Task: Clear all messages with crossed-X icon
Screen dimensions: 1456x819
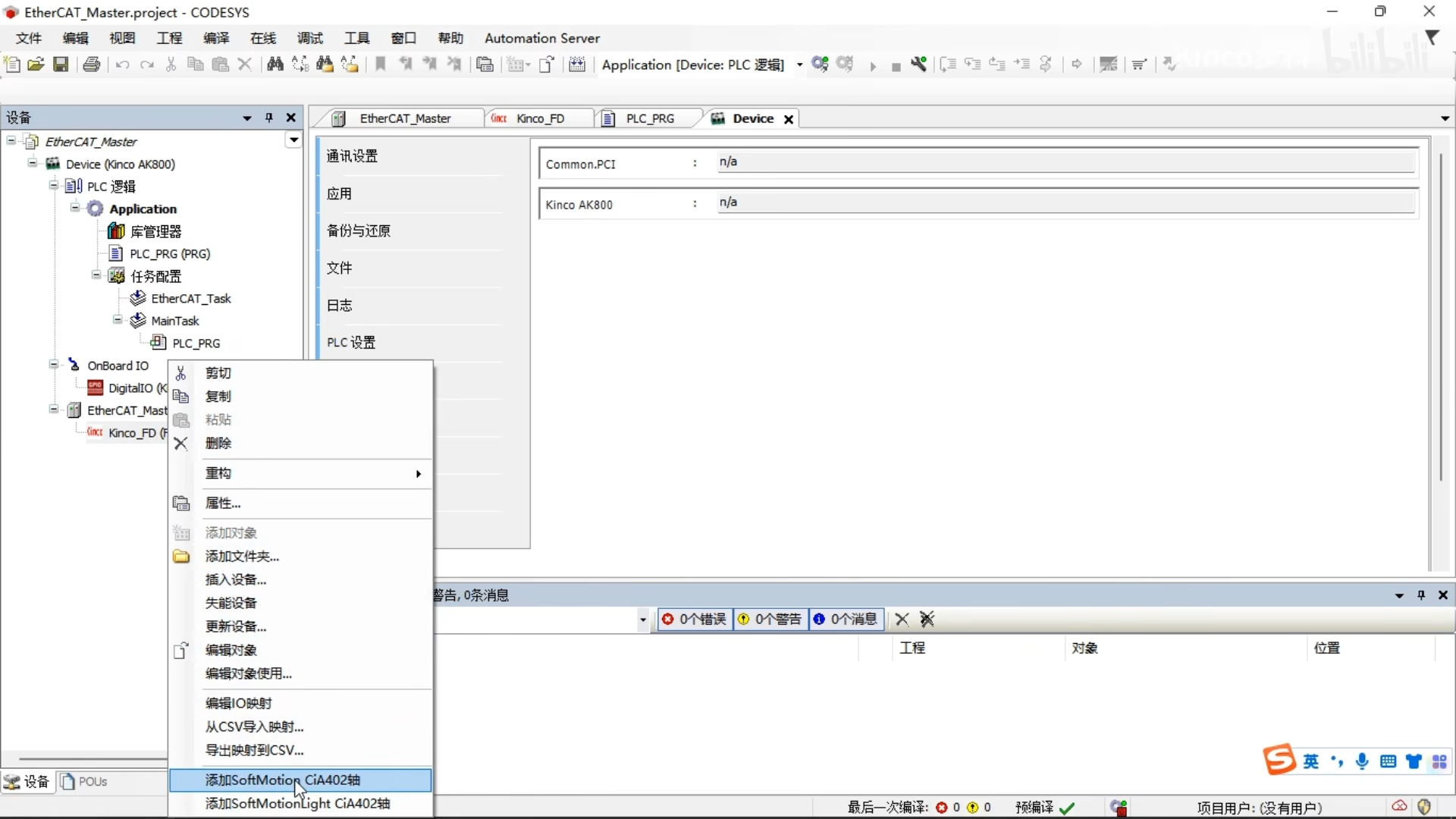Action: pos(927,620)
